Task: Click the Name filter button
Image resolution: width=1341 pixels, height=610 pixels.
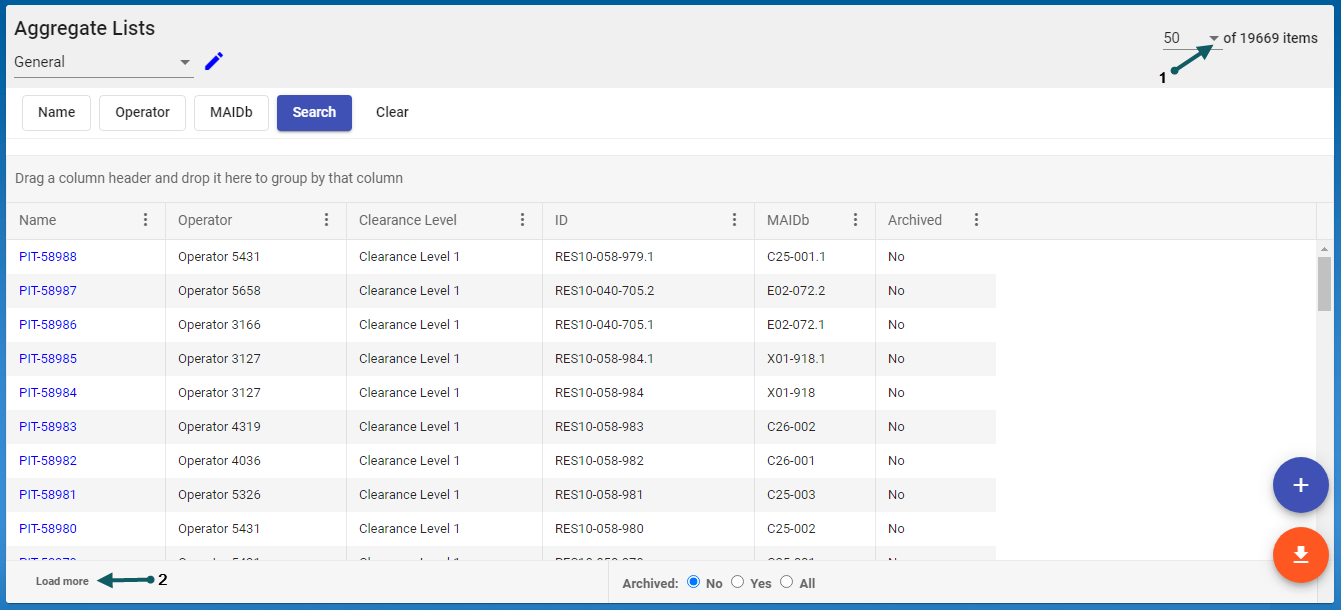Action: pos(57,113)
